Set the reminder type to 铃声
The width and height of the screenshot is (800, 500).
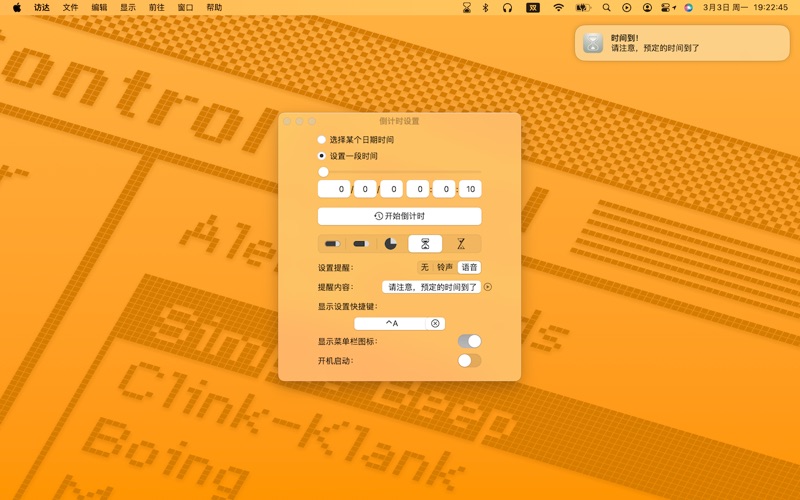click(445, 268)
